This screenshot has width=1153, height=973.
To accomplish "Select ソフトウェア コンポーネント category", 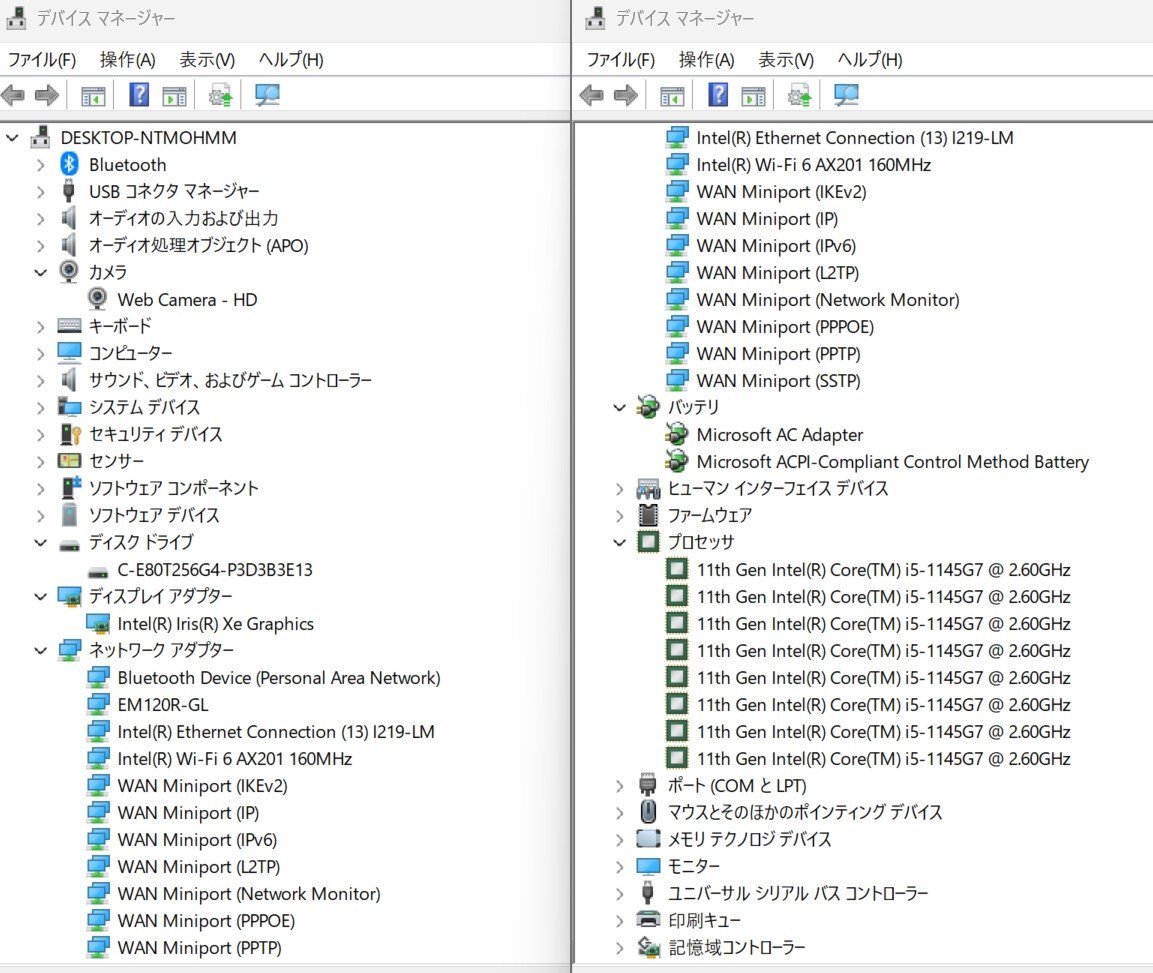I will (x=174, y=488).
